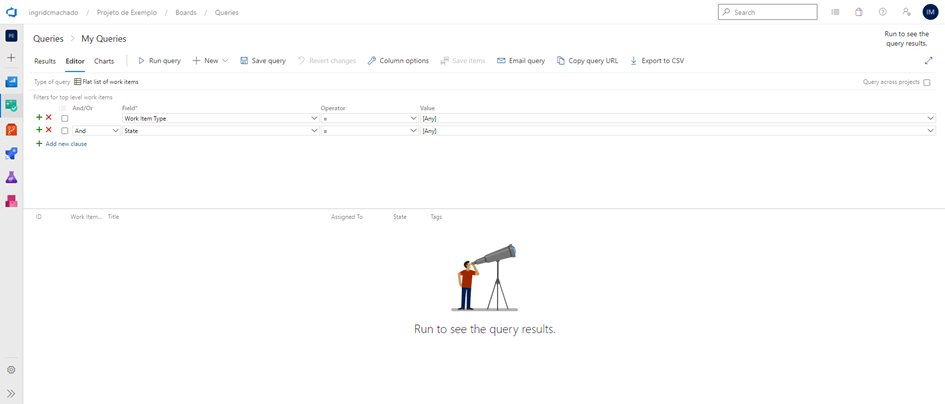Viewport: 945px width, 404px height.
Task: Click Run query button
Action: (x=159, y=60)
